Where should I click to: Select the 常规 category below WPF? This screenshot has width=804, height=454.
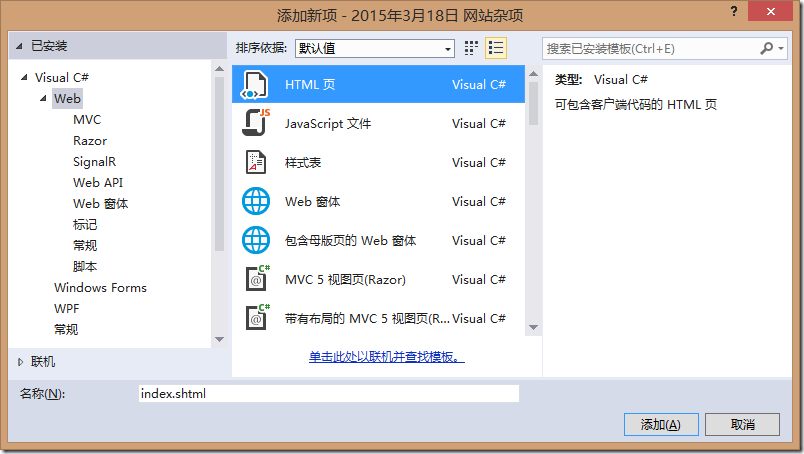[66, 330]
